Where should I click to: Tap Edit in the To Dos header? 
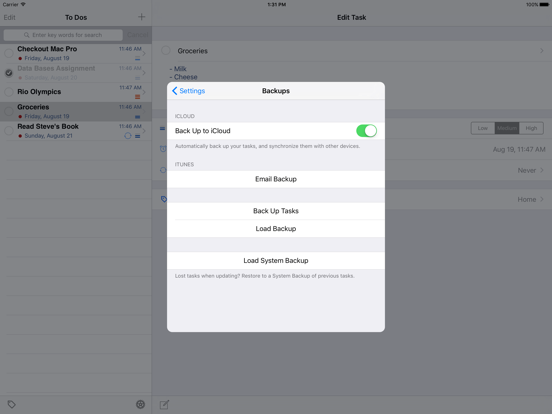click(10, 17)
